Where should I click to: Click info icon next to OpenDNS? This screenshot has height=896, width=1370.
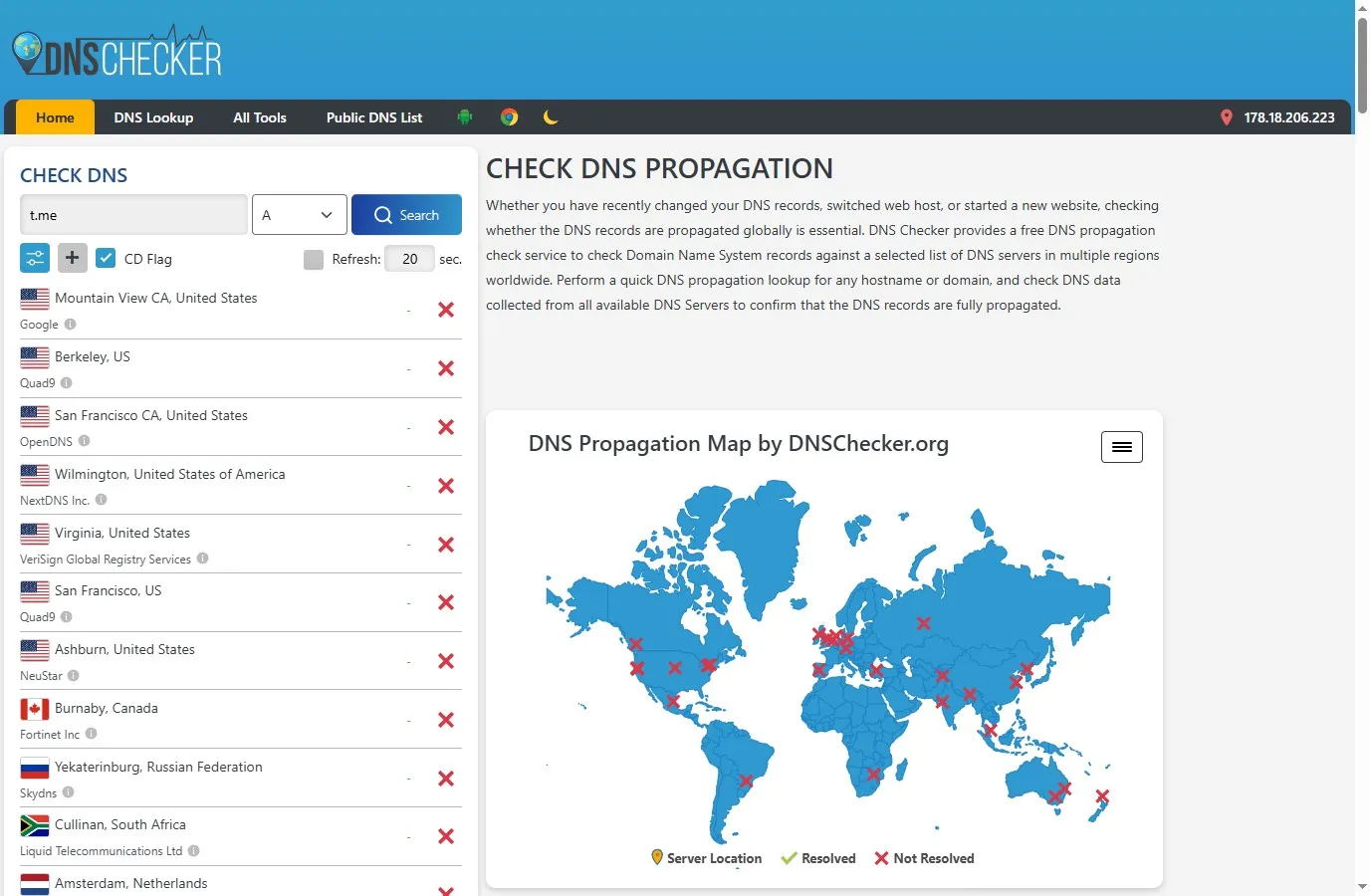(84, 441)
